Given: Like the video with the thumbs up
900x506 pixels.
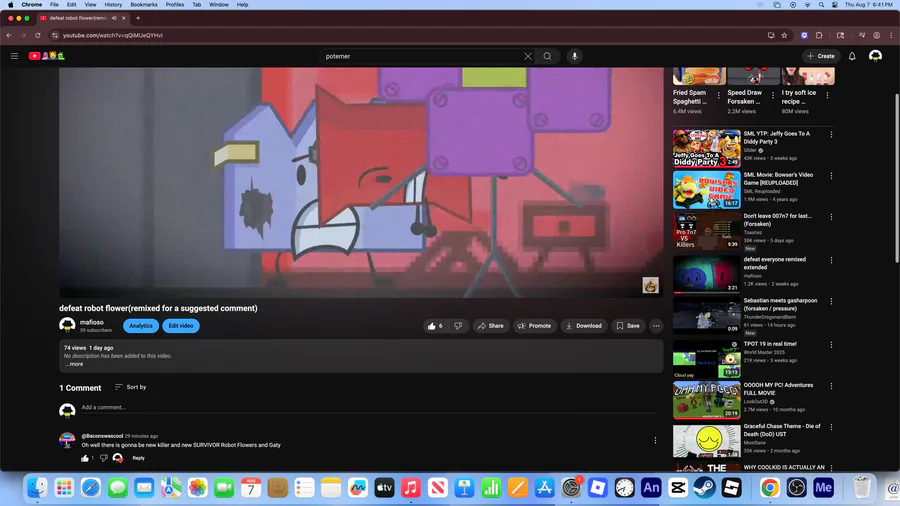Looking at the screenshot, I should pyautogui.click(x=435, y=326).
